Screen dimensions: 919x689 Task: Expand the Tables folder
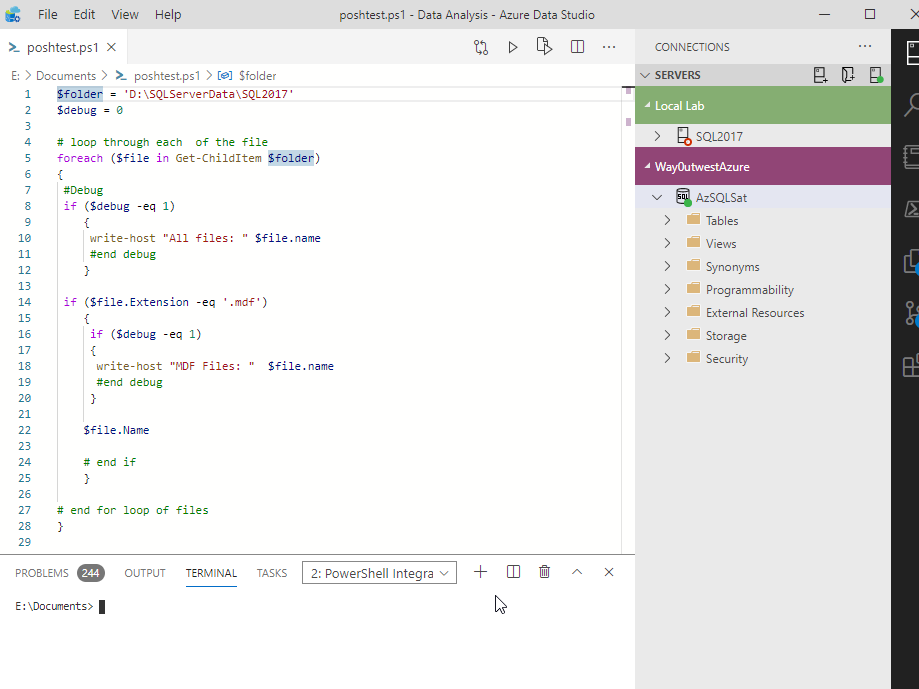click(667, 220)
